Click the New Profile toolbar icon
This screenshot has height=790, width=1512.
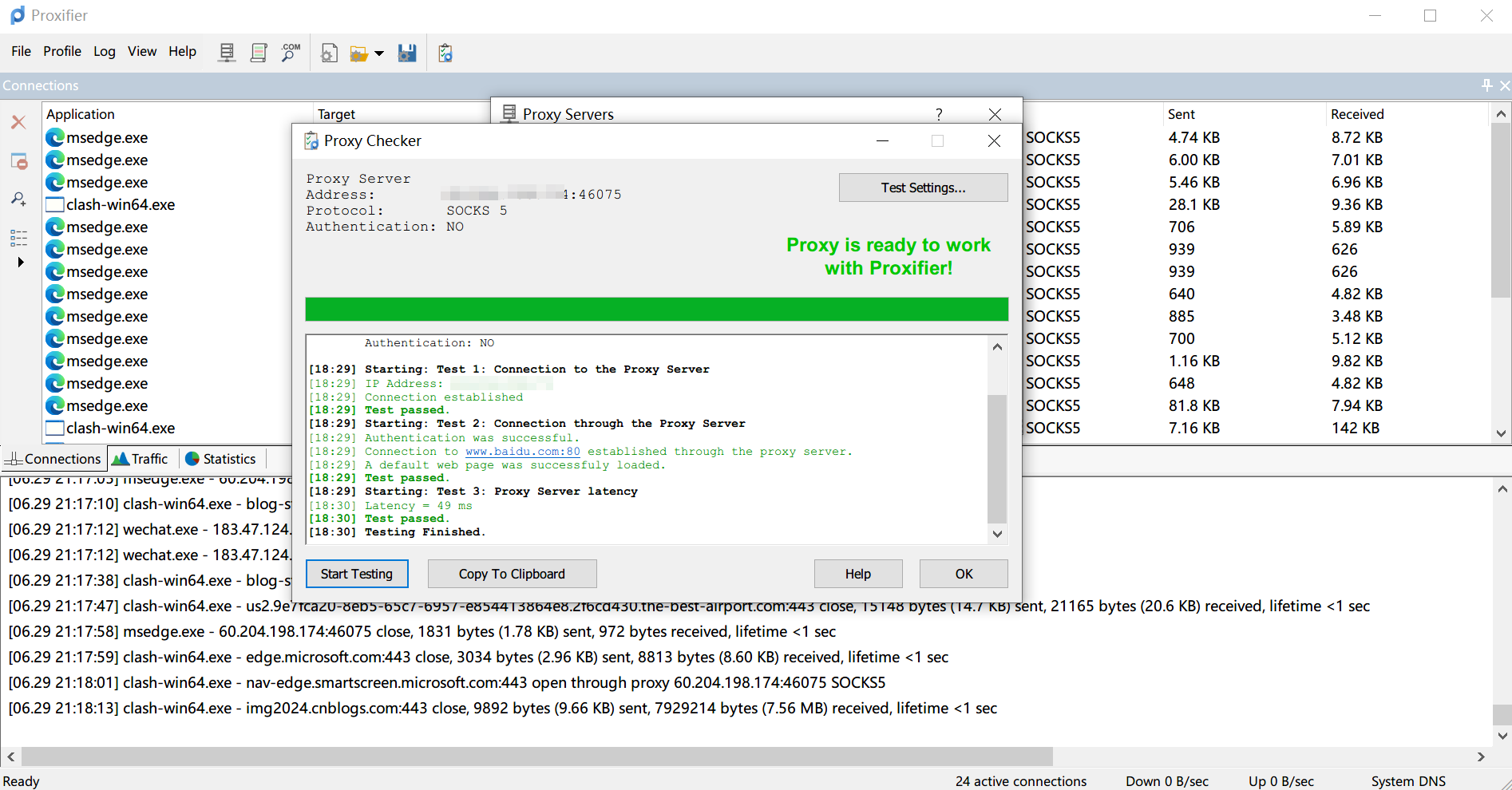(x=329, y=53)
